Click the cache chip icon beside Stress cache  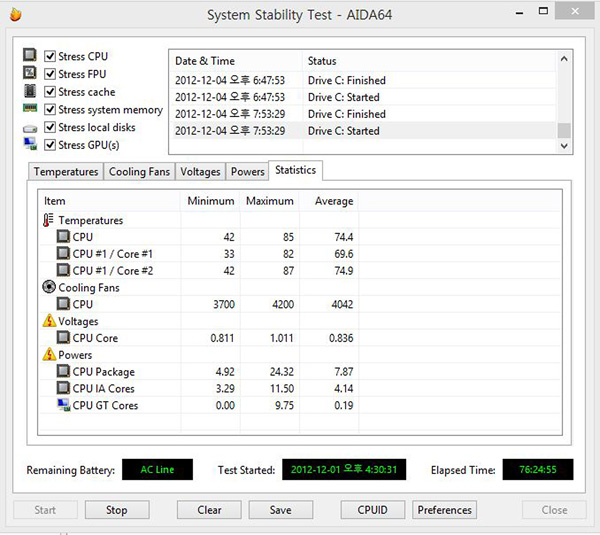pos(30,91)
